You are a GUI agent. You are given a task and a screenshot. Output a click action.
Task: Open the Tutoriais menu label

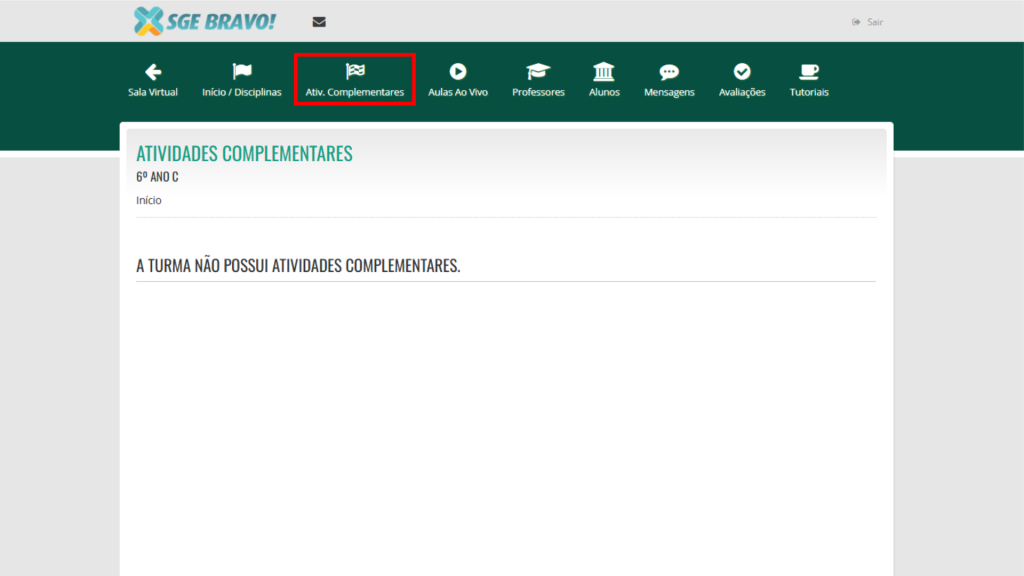(809, 92)
